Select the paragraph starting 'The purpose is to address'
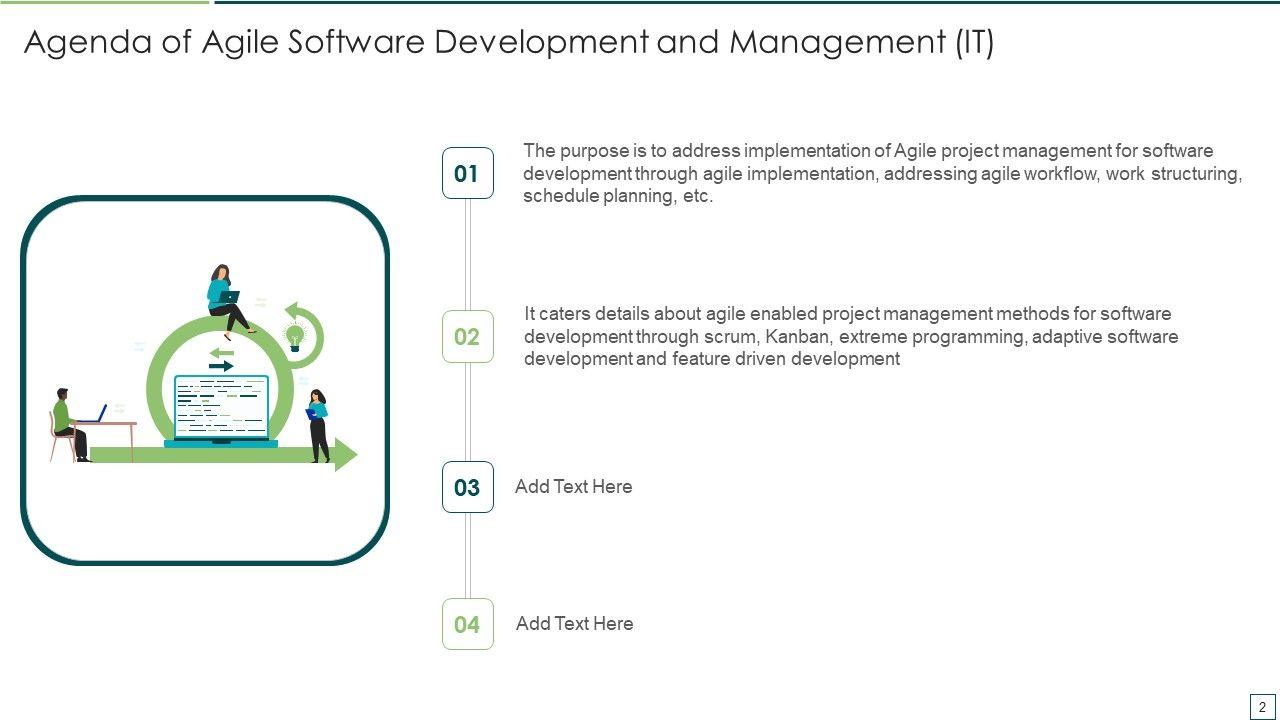The image size is (1280, 720). point(882,173)
